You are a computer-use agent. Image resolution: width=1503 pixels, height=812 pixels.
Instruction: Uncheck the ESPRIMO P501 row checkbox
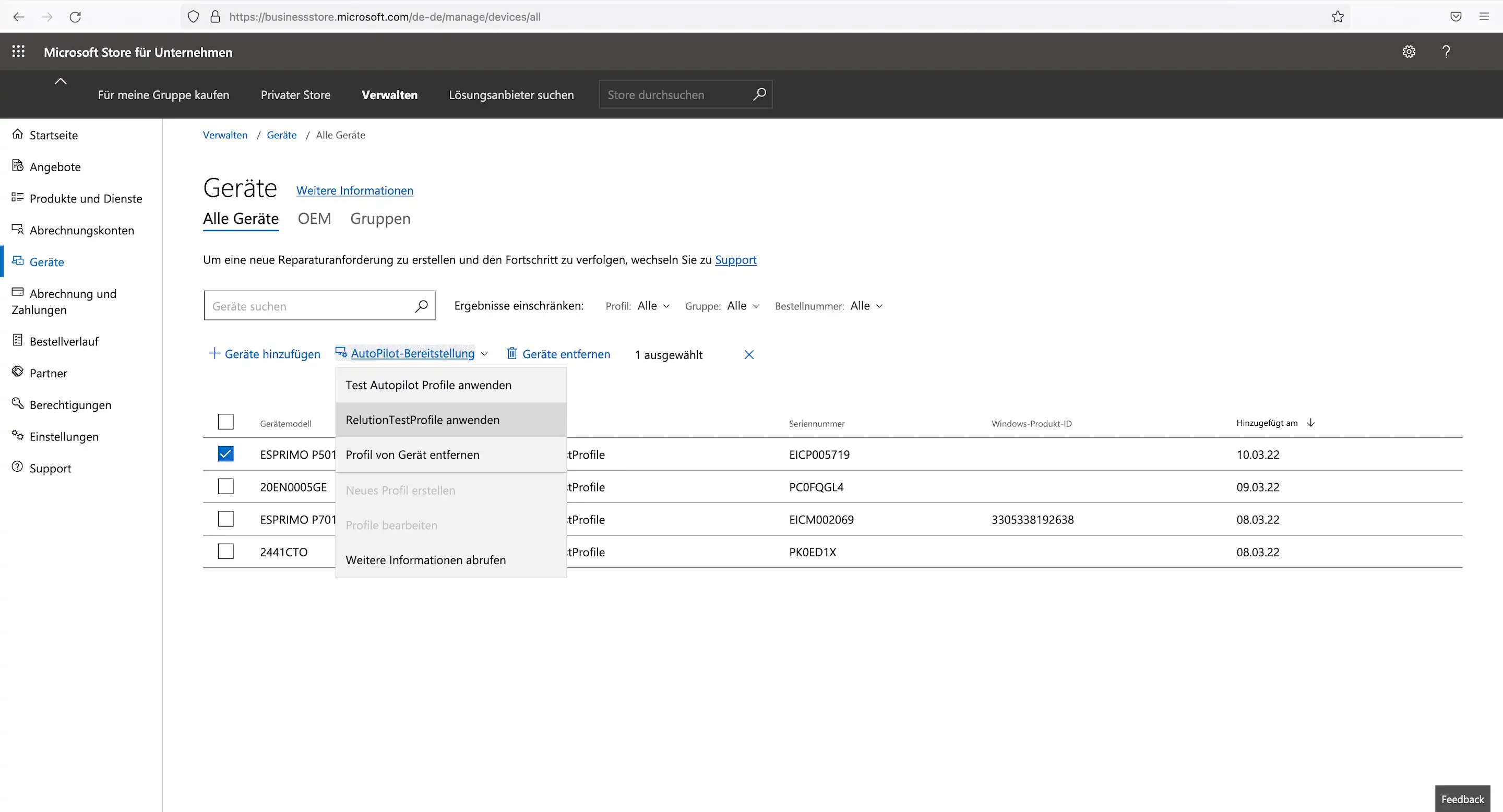click(x=226, y=454)
